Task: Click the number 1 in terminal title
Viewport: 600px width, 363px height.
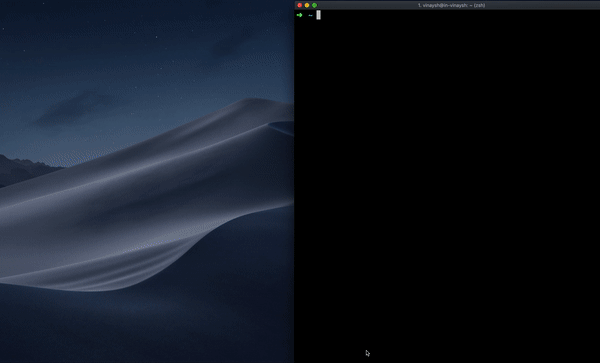Action: coord(419,5)
